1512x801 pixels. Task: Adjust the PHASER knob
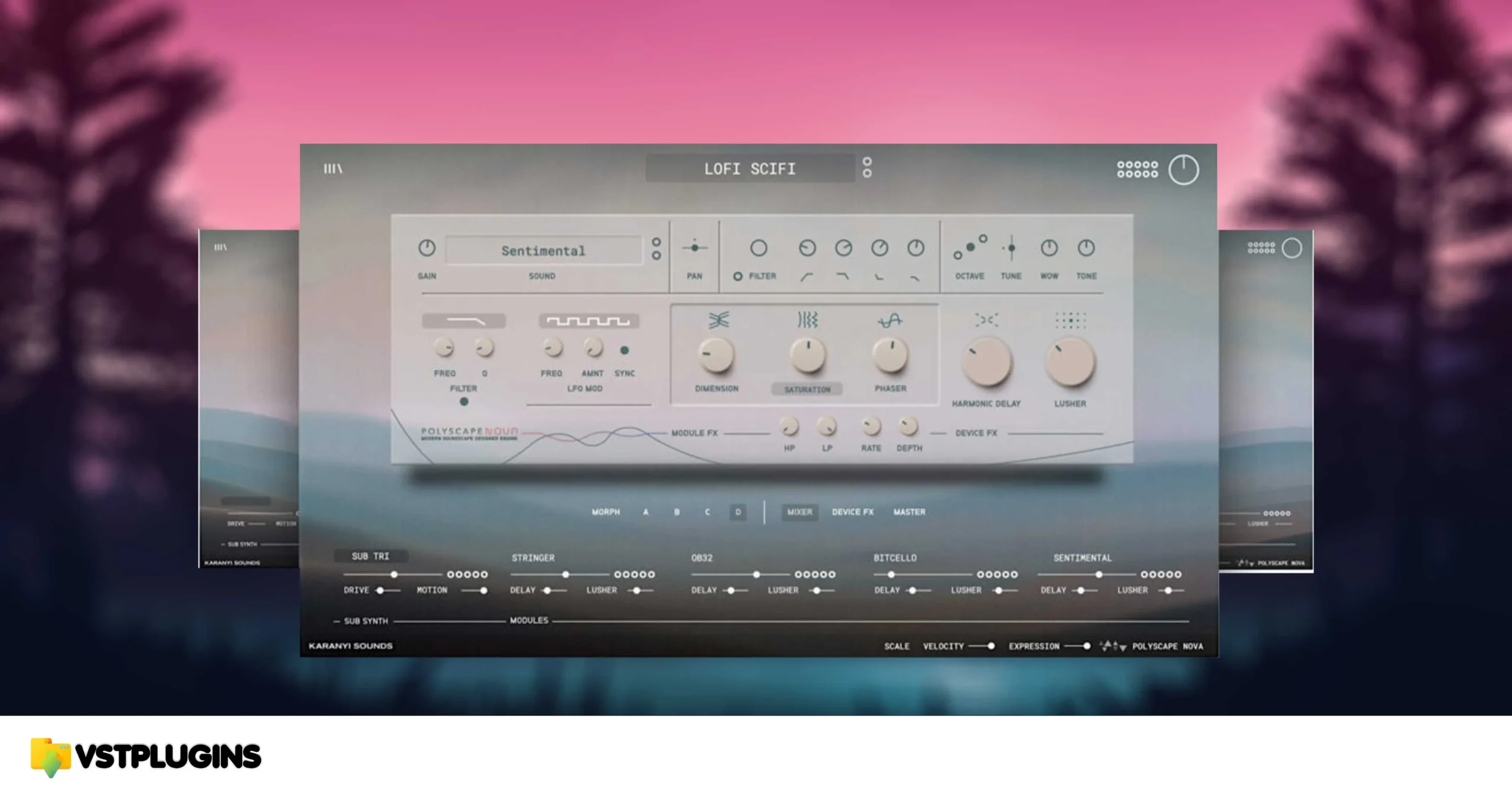890,355
